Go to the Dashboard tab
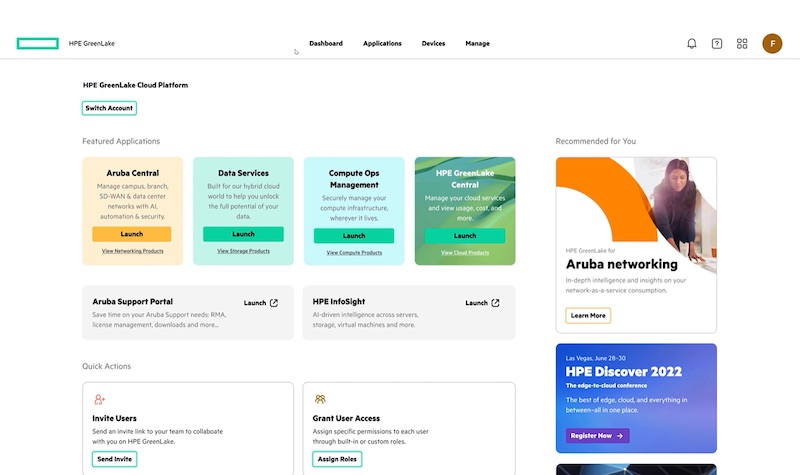The width and height of the screenshot is (800, 475). [326, 43]
